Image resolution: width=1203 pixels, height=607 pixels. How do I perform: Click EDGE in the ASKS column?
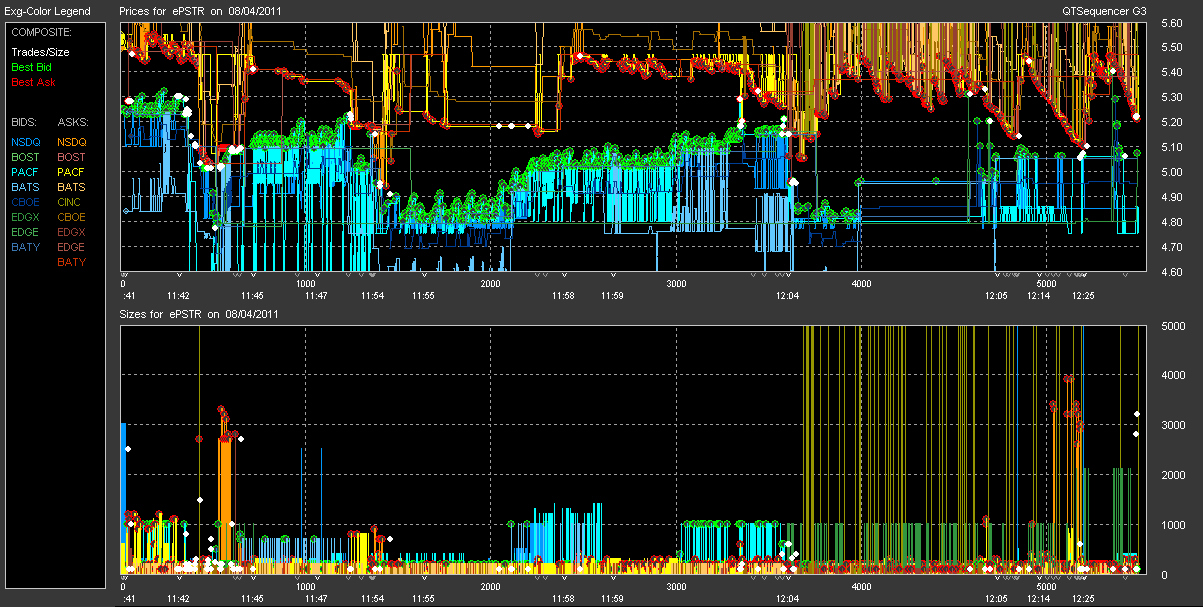pyautogui.click(x=72, y=247)
